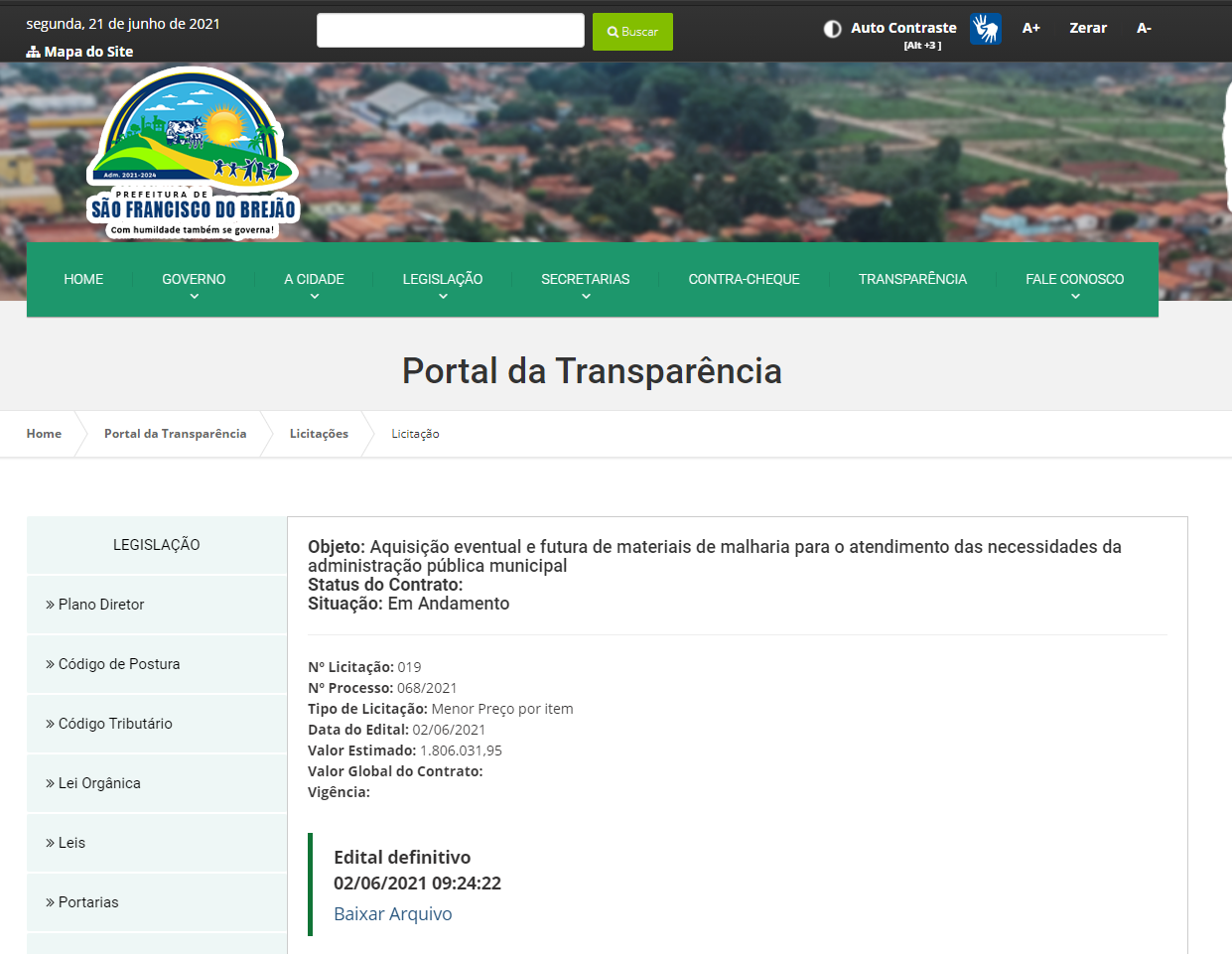Open the Libras sign-language hands icon
The width and height of the screenshot is (1232, 954).
point(986,29)
